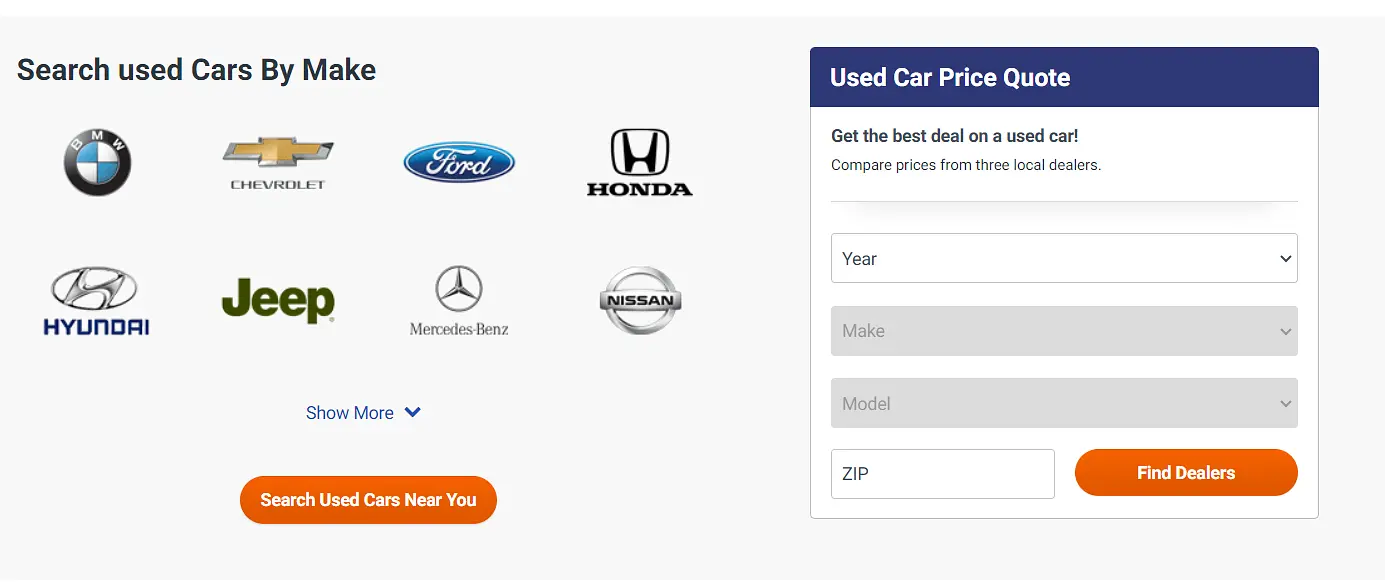Browse Hyundai by clicking its logo
Screen dimensions: 1385x586
96,300
